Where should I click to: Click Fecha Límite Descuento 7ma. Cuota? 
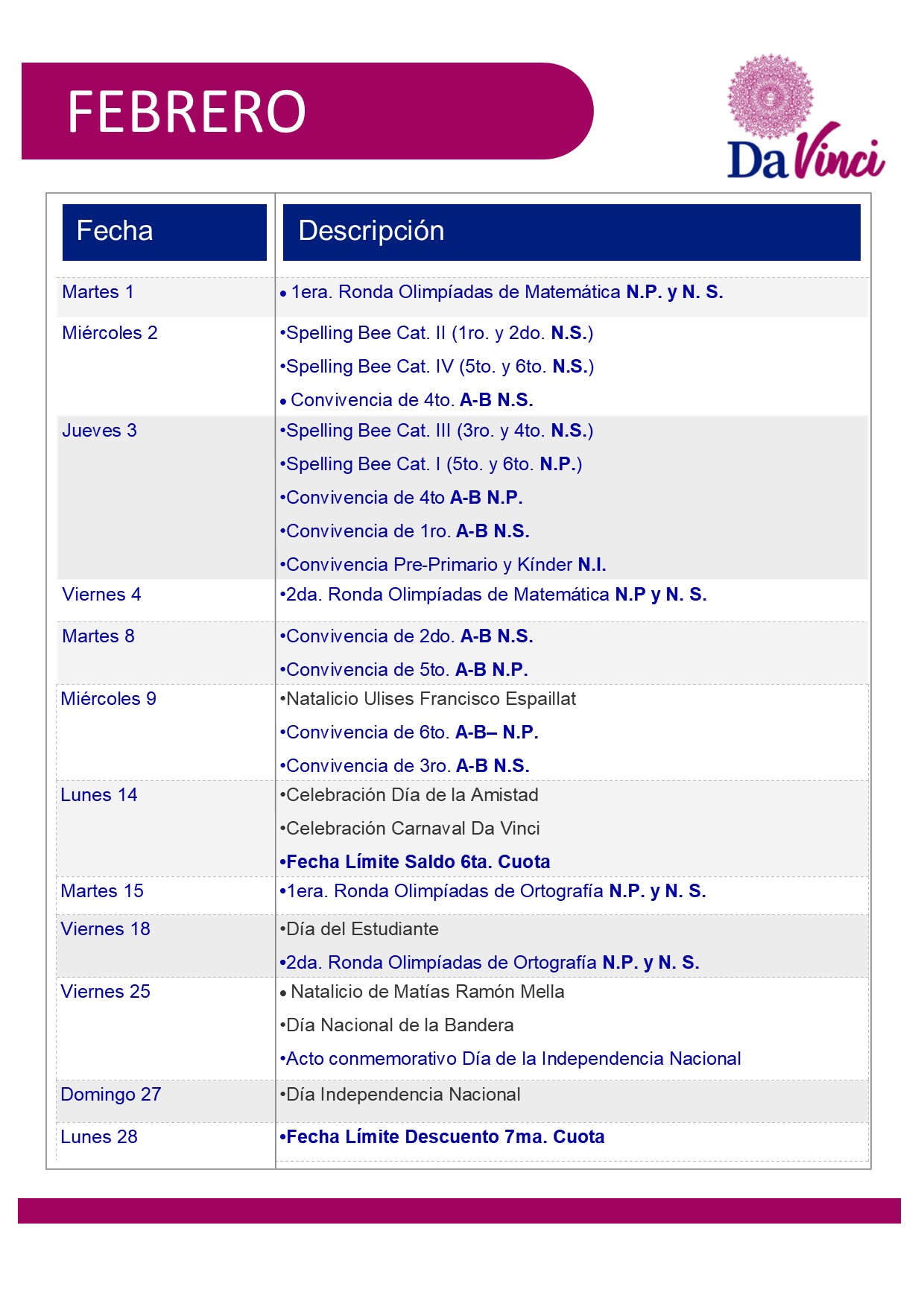(x=442, y=1137)
